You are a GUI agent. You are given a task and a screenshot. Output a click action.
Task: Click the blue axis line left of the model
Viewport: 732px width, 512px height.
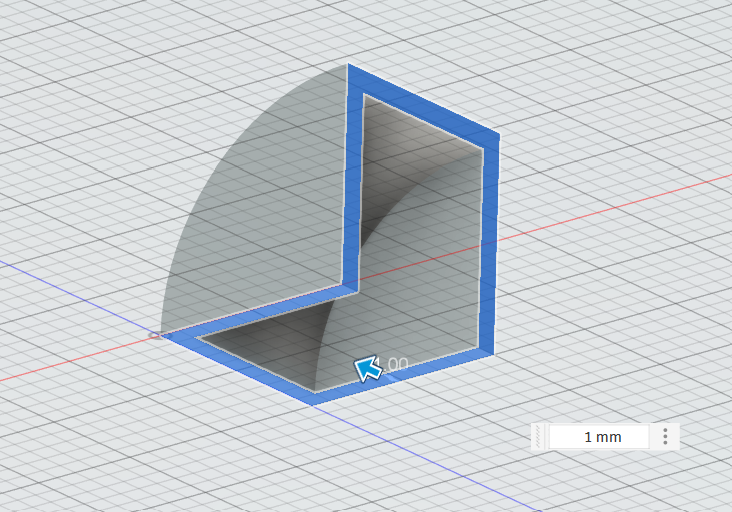[60, 288]
